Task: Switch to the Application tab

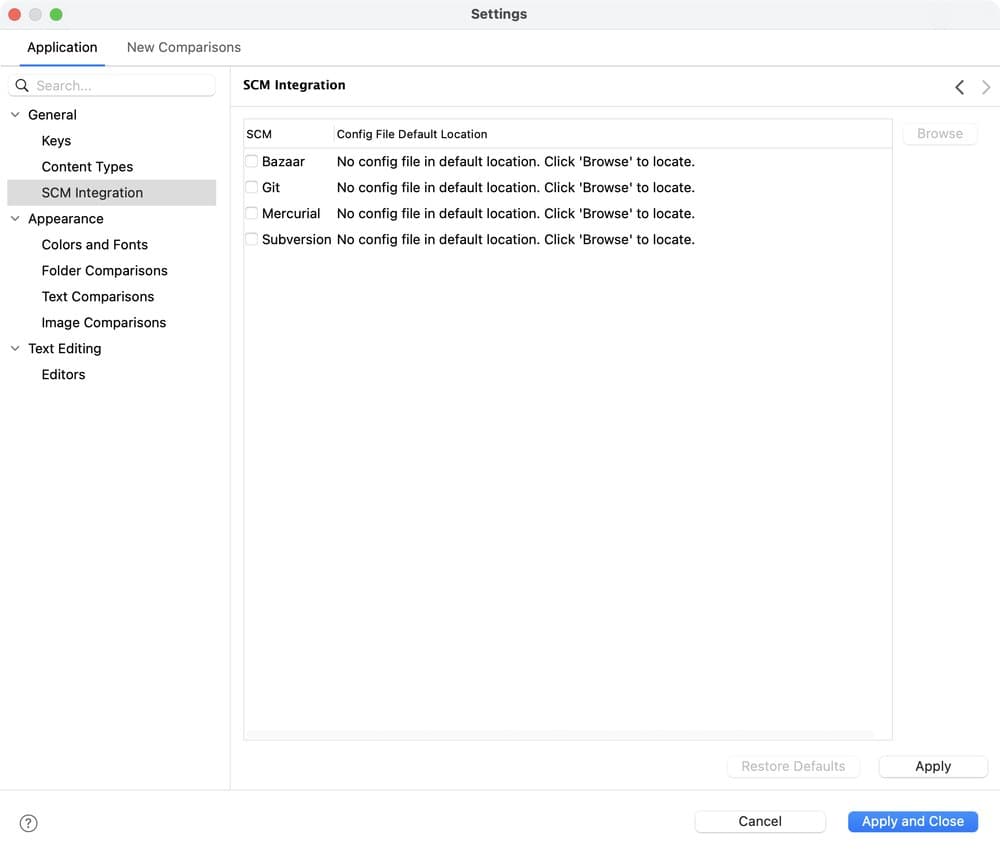Action: tap(62, 47)
